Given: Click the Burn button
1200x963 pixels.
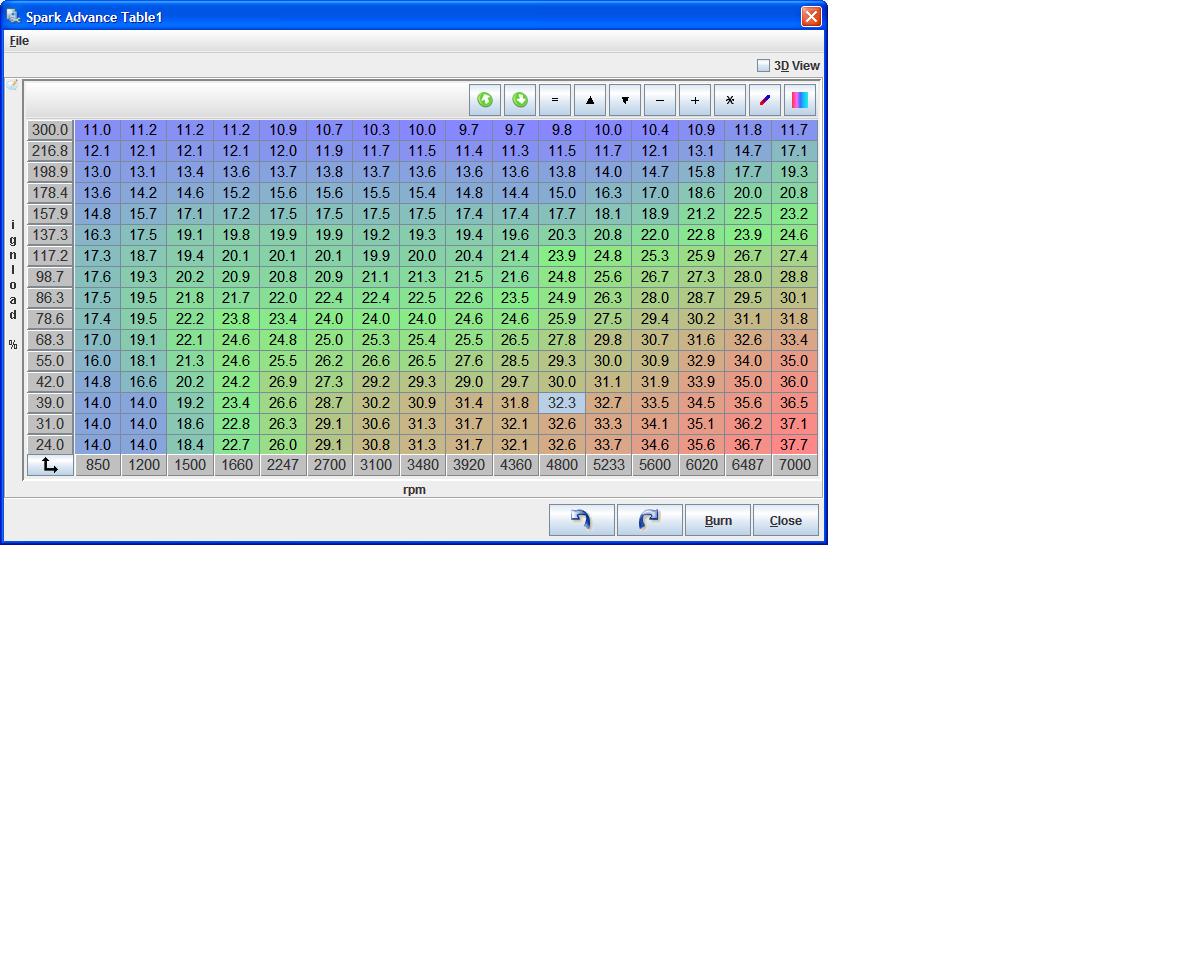Looking at the screenshot, I should click(x=718, y=520).
